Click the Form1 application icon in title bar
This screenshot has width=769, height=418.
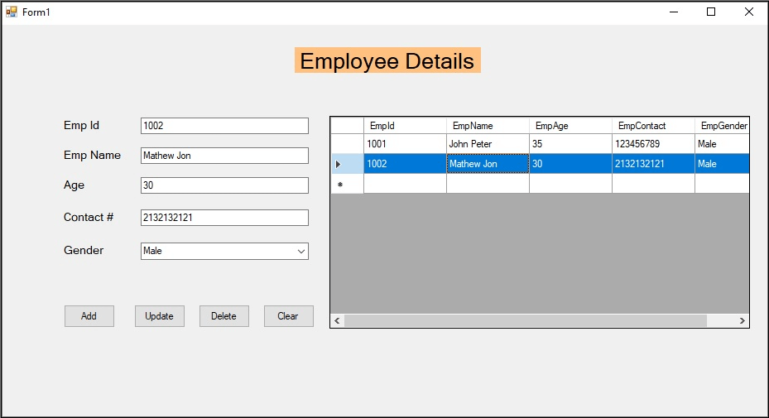point(11,12)
